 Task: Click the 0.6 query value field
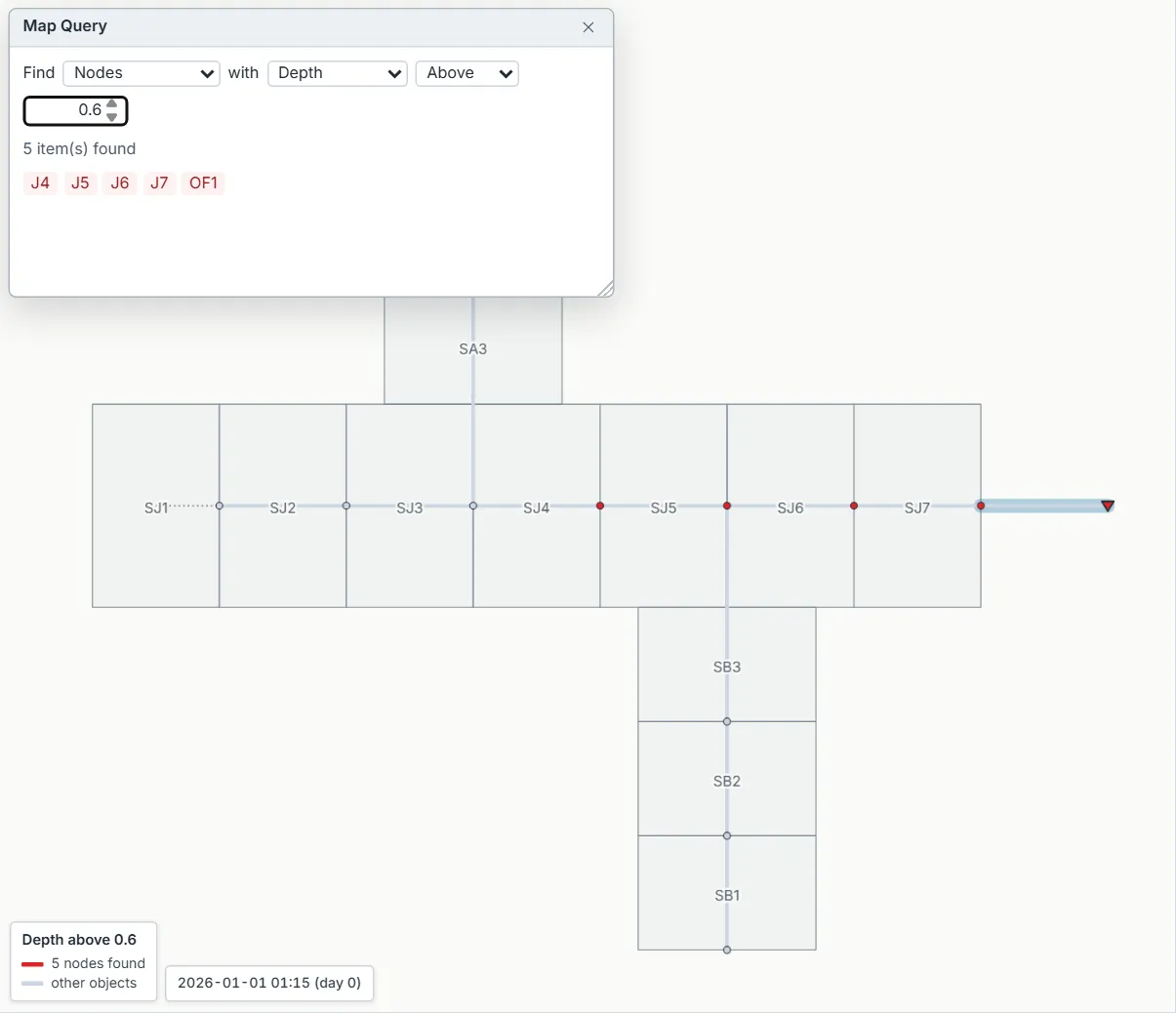click(x=76, y=110)
